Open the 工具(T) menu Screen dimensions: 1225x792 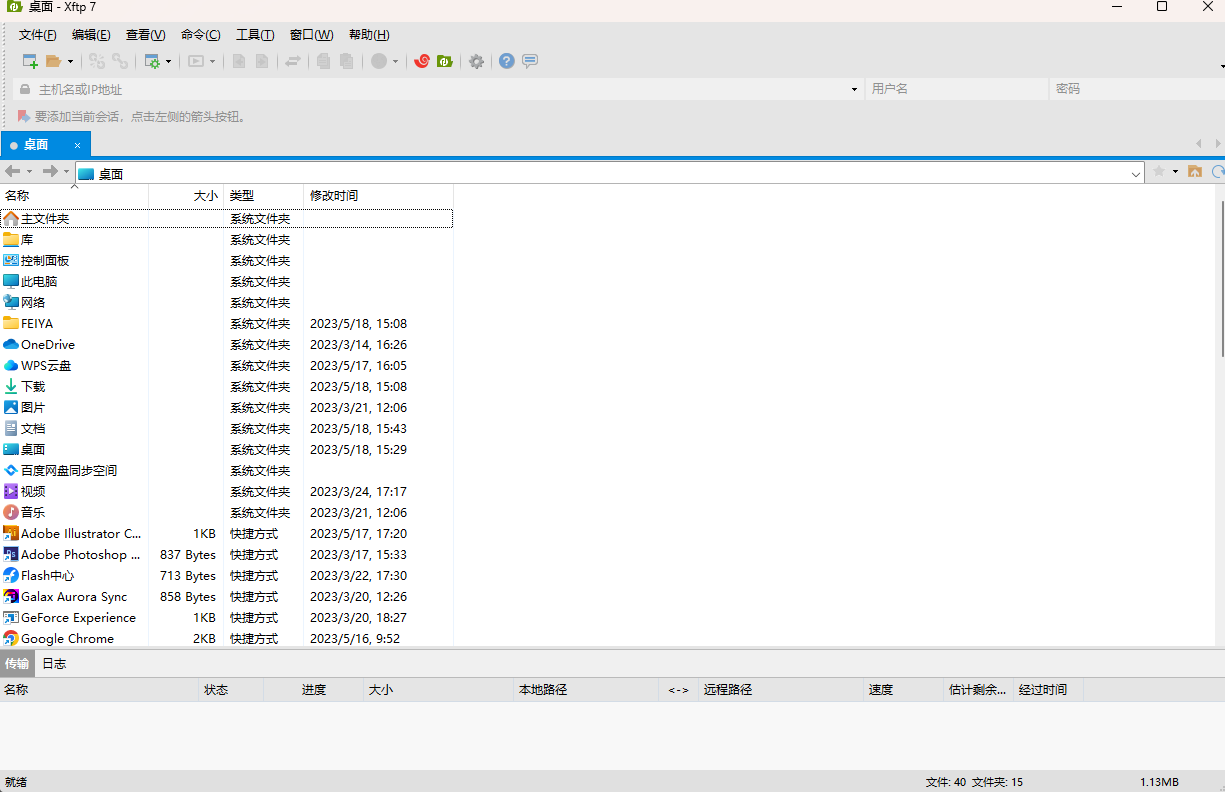coord(255,35)
